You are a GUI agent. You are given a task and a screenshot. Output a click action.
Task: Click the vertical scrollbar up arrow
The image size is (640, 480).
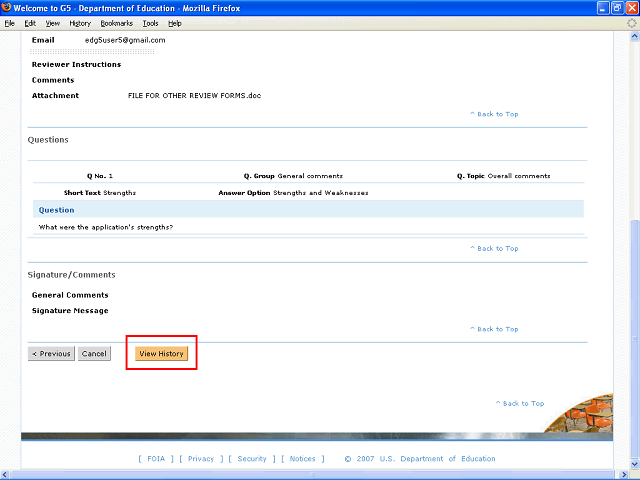coord(634,36)
